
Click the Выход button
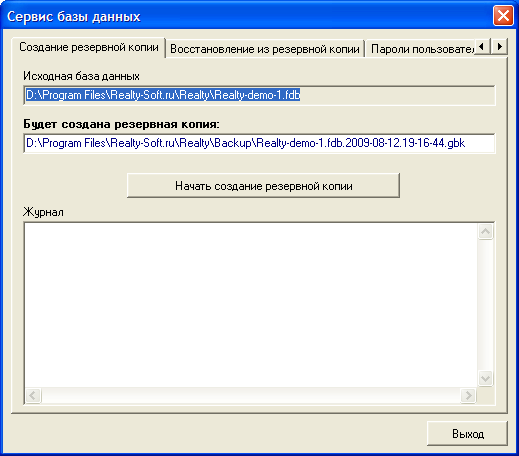(x=467, y=433)
